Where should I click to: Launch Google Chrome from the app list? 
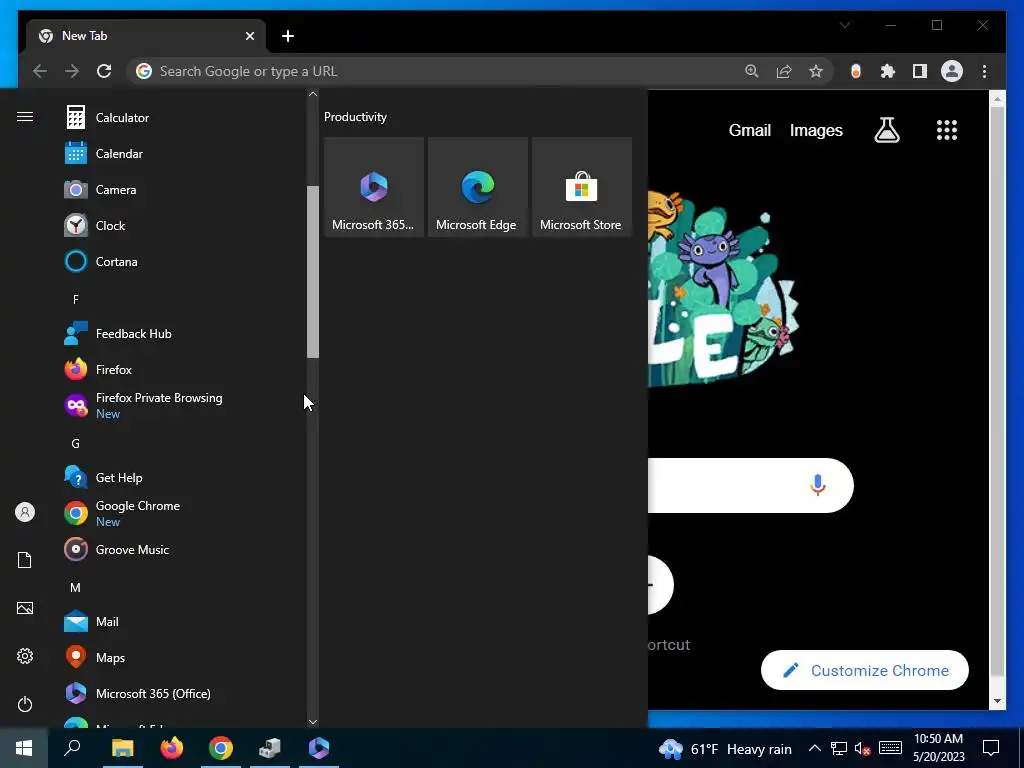click(x=183, y=513)
